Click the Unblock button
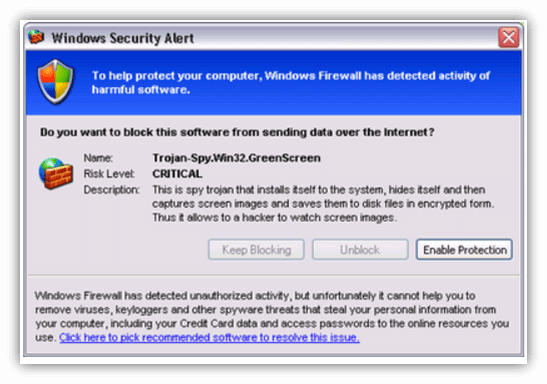 click(x=360, y=250)
